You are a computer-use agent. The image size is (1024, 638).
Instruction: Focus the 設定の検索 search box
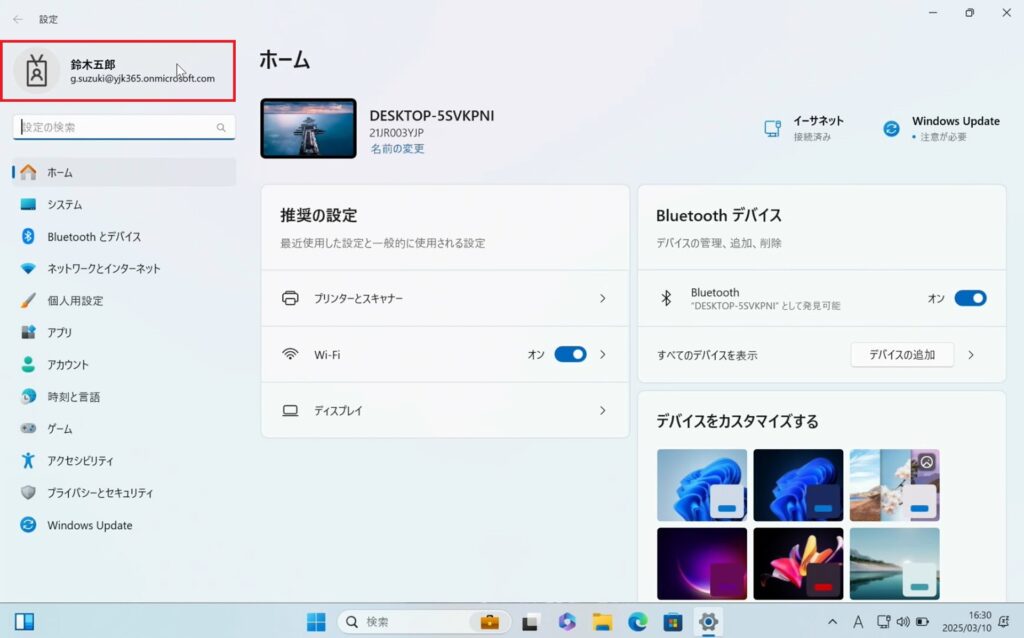point(124,127)
